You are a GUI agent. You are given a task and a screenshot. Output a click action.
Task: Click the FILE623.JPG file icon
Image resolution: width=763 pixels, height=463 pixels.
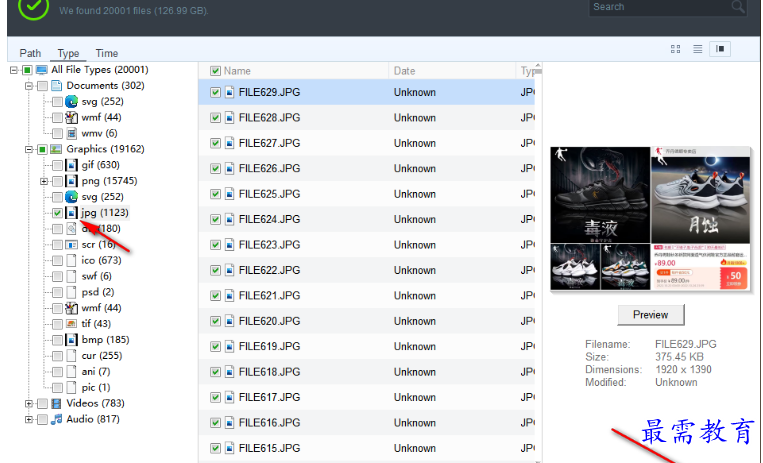(x=230, y=245)
